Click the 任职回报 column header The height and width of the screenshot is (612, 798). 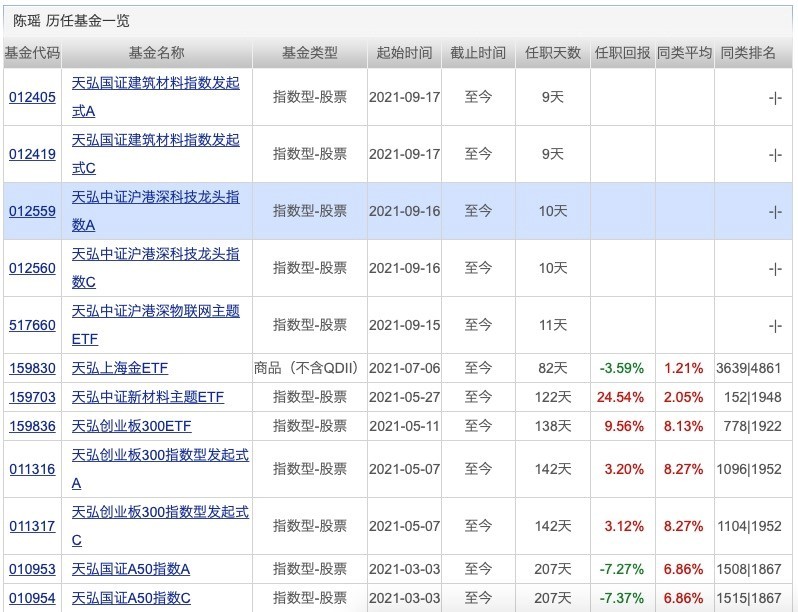tap(622, 53)
